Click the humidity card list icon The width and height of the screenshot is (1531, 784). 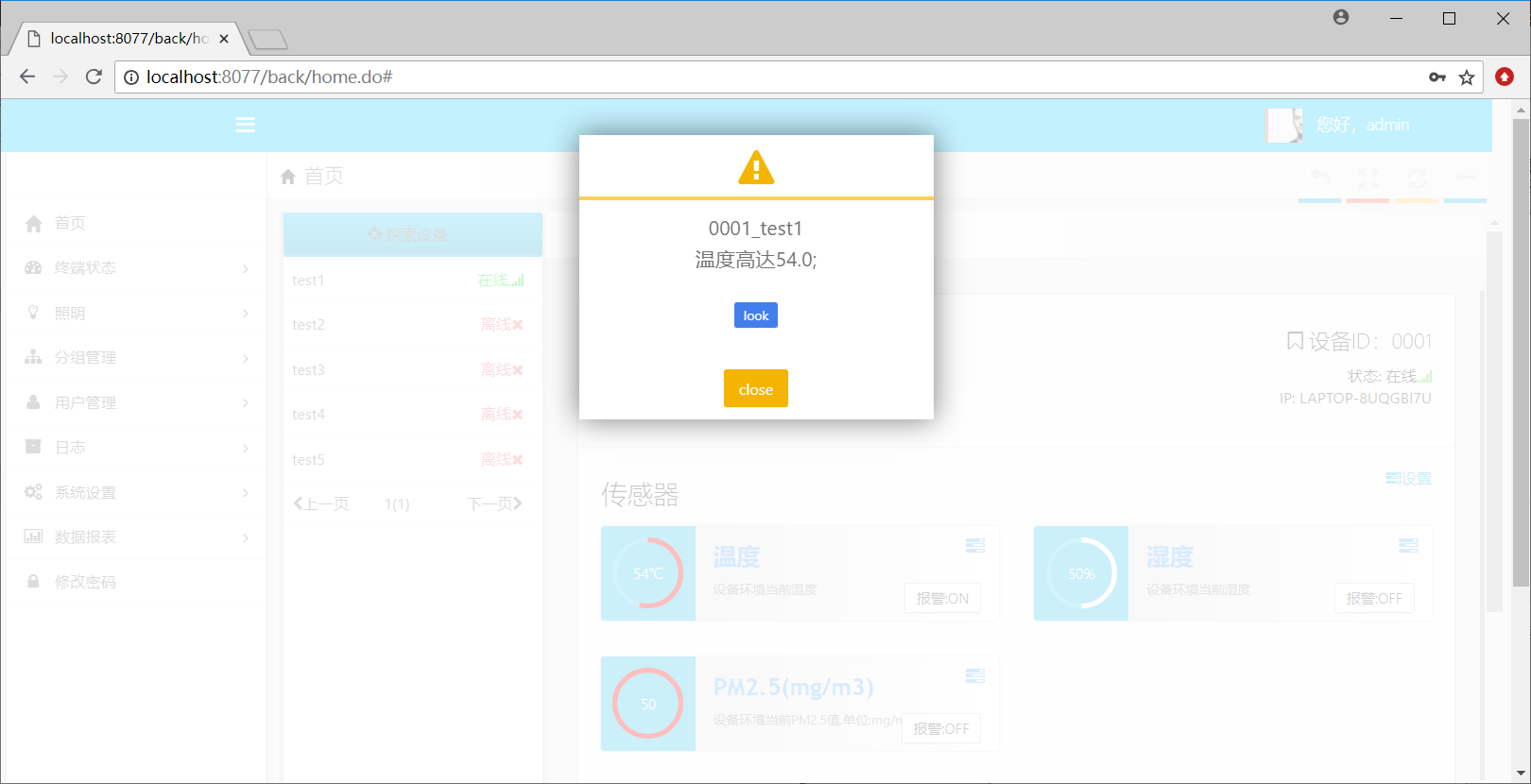tap(1408, 545)
